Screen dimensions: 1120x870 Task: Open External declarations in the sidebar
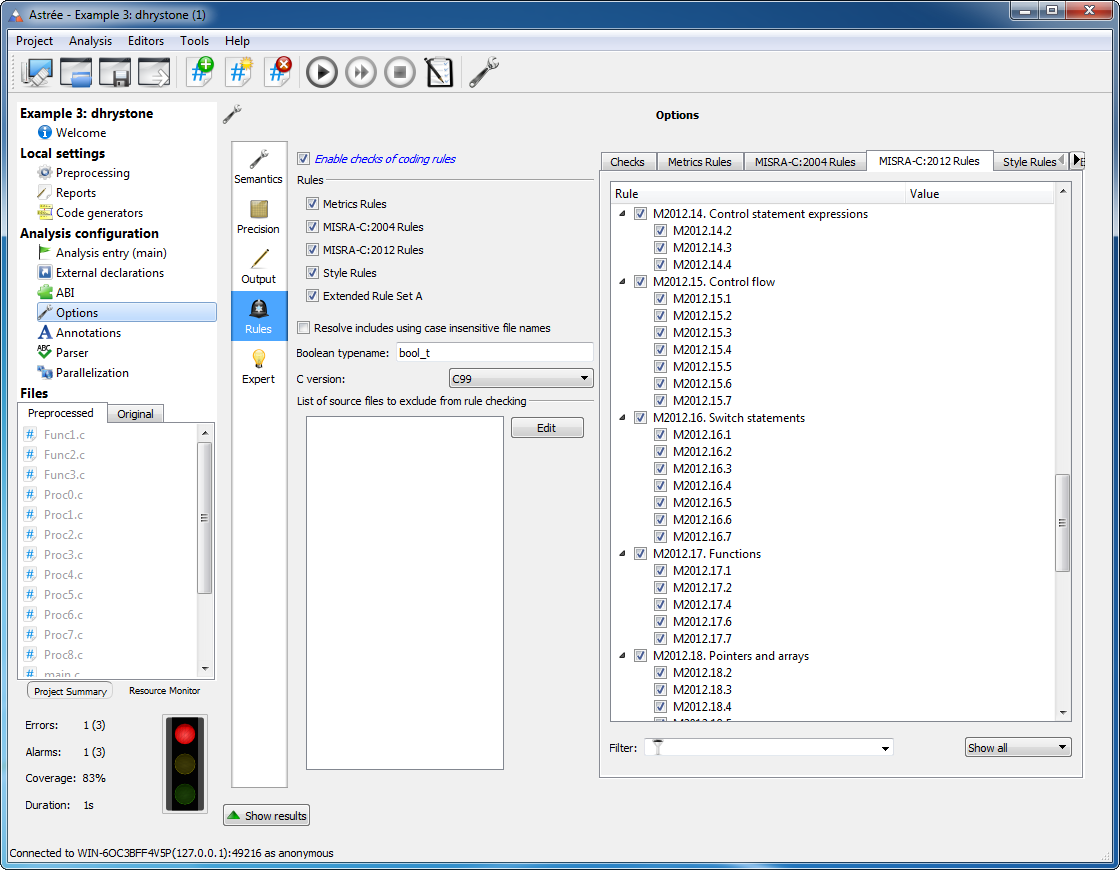click(x=109, y=273)
